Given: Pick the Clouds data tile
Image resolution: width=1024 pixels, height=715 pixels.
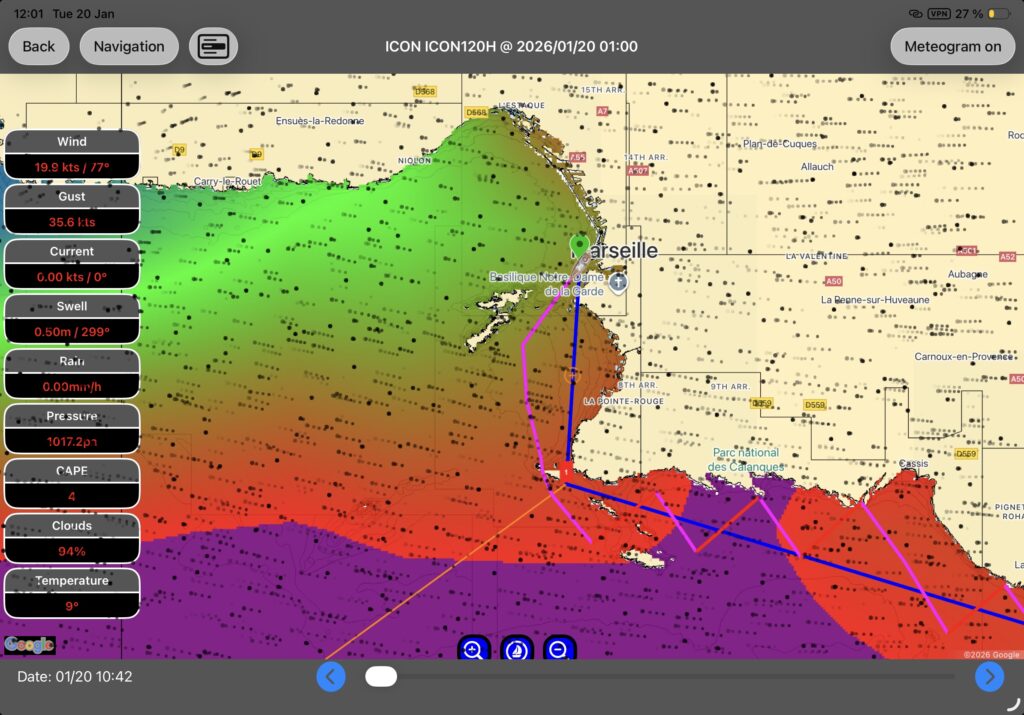Looking at the screenshot, I should (x=72, y=538).
